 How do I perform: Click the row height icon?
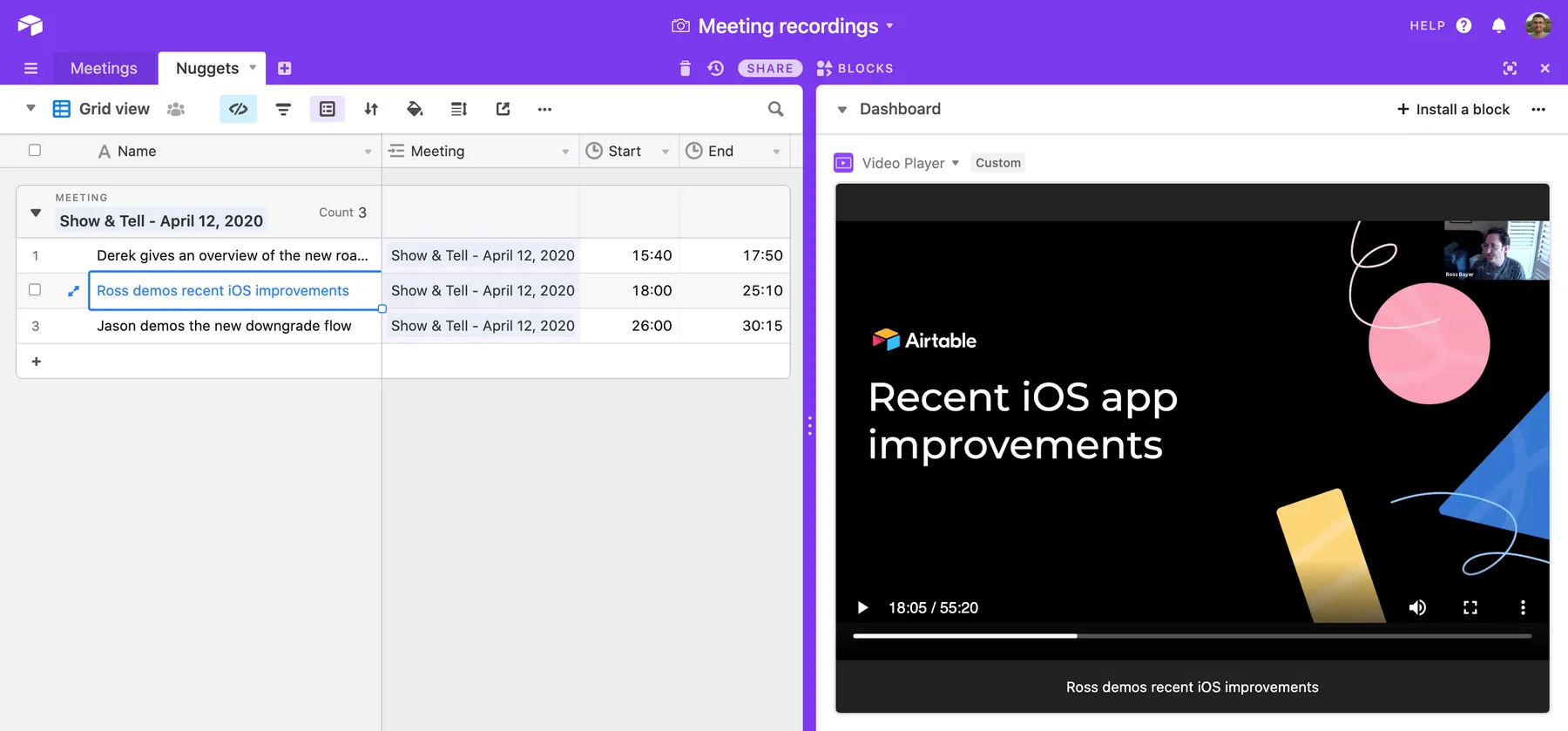coord(459,109)
